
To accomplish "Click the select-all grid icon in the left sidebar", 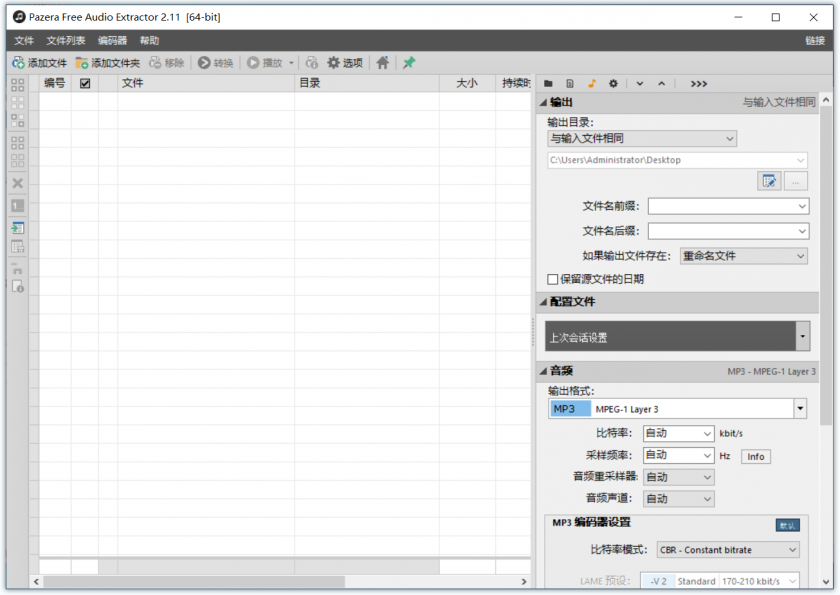I will point(18,85).
